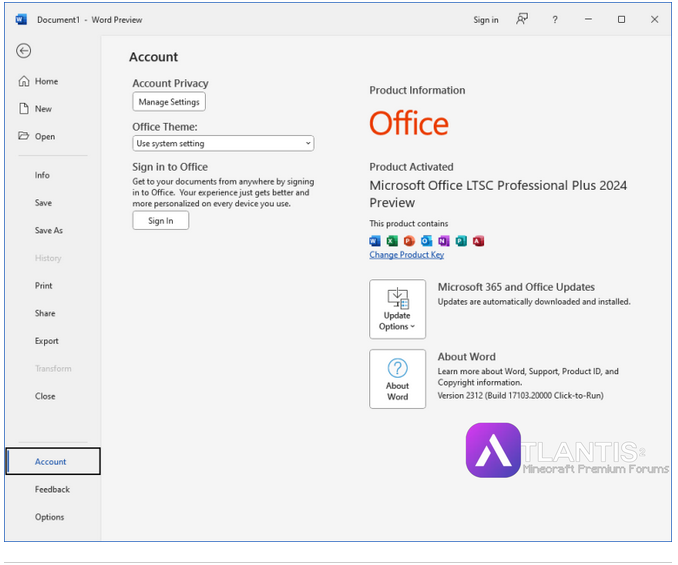This screenshot has height=565, width=678.
Task: Click the Sign In button under Sign in to Office
Action: [160, 221]
